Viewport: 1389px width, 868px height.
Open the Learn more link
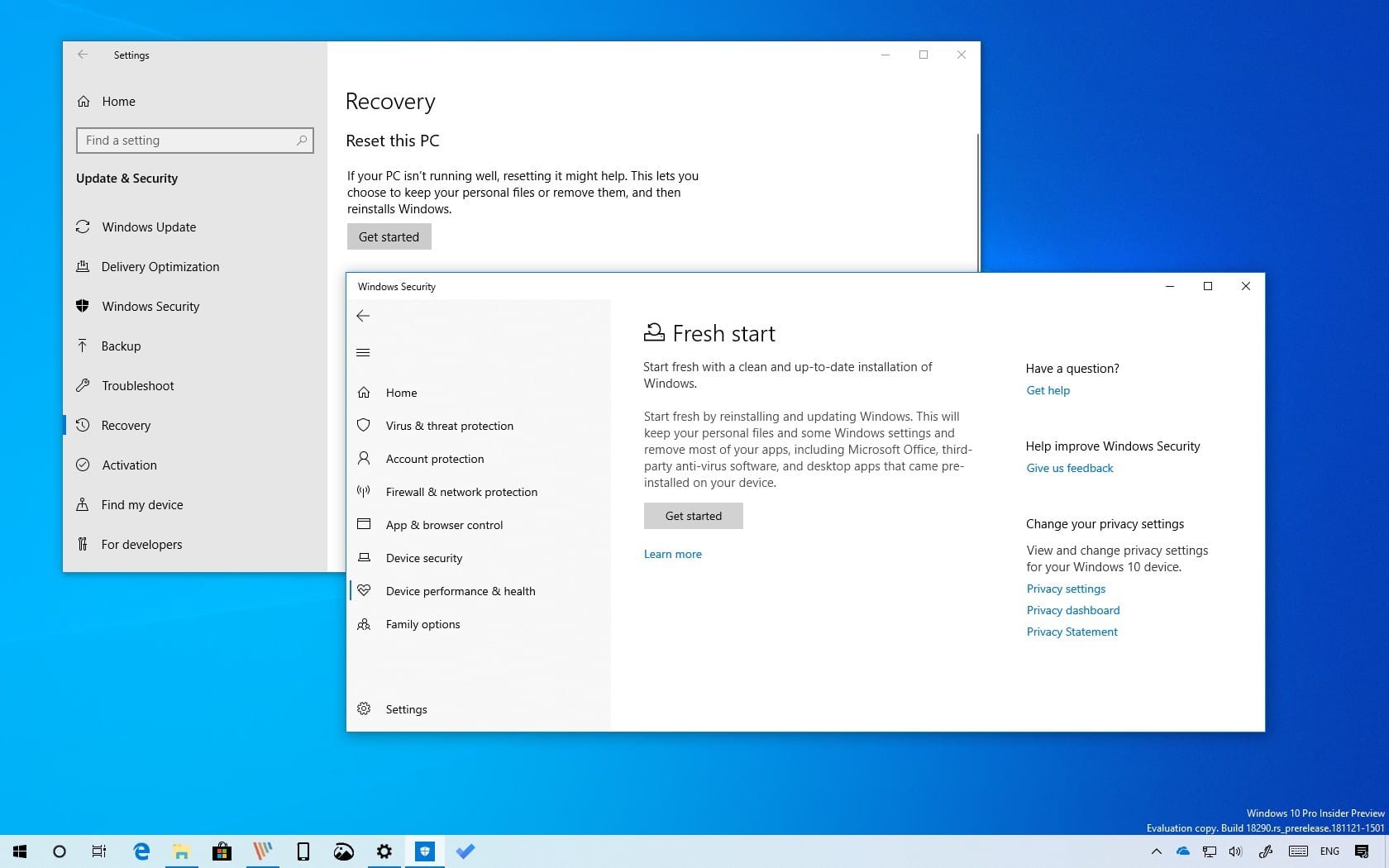click(672, 555)
